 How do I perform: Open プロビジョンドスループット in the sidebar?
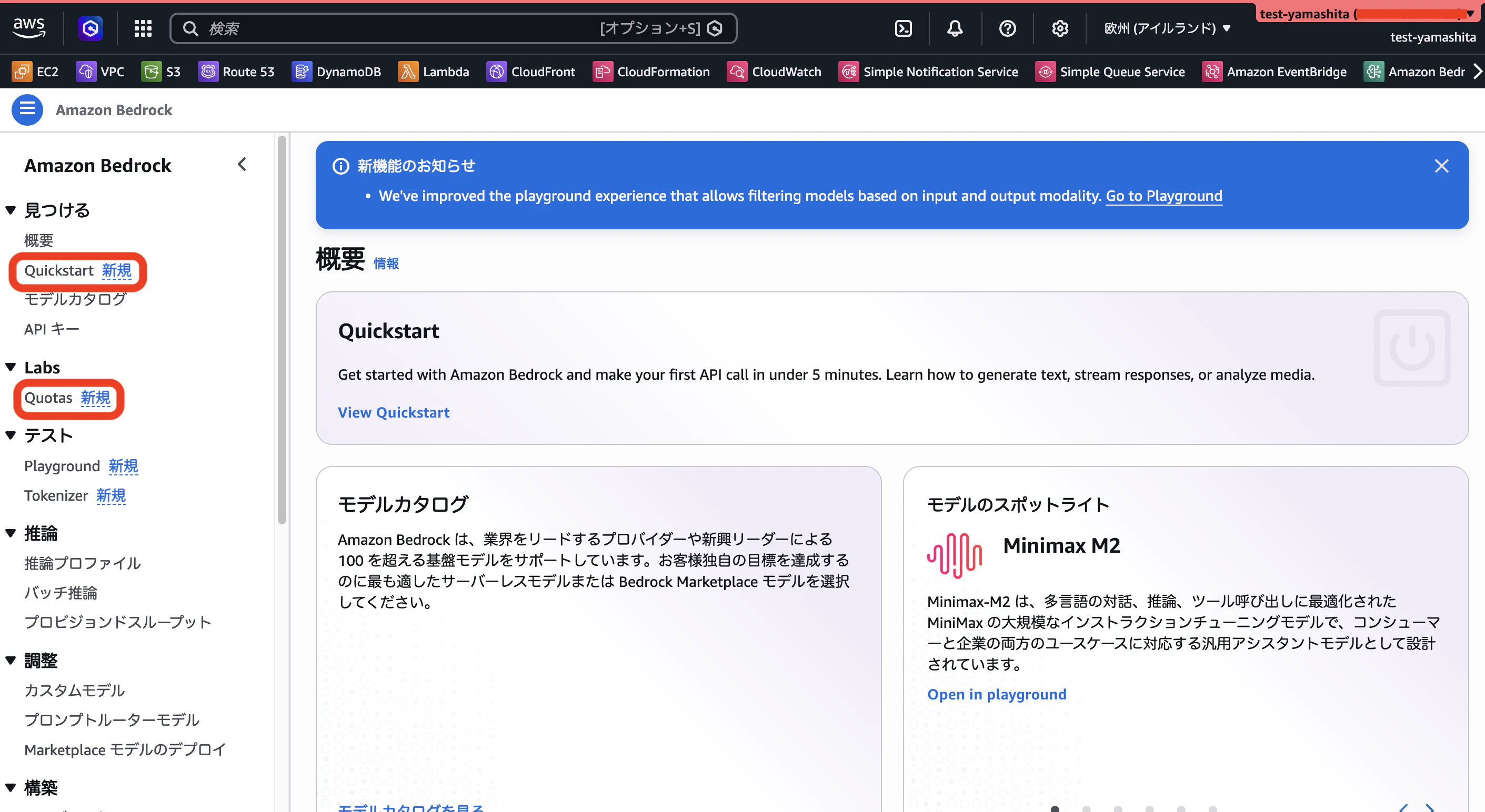(117, 622)
